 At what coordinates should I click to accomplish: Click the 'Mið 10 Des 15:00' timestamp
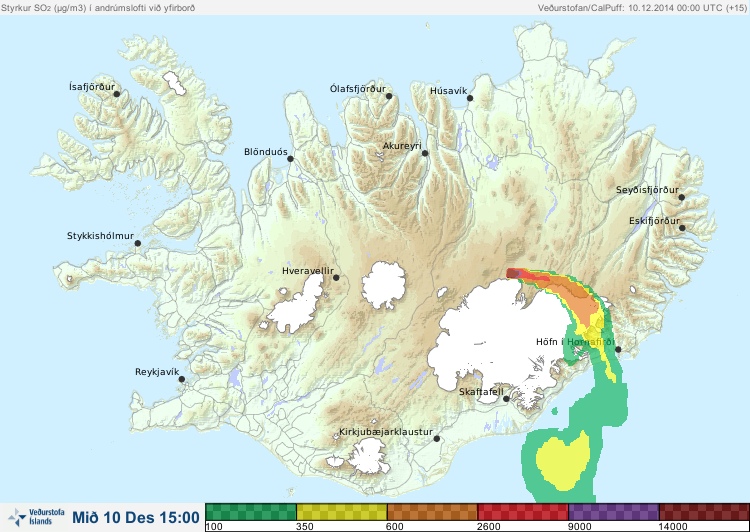tap(136, 518)
